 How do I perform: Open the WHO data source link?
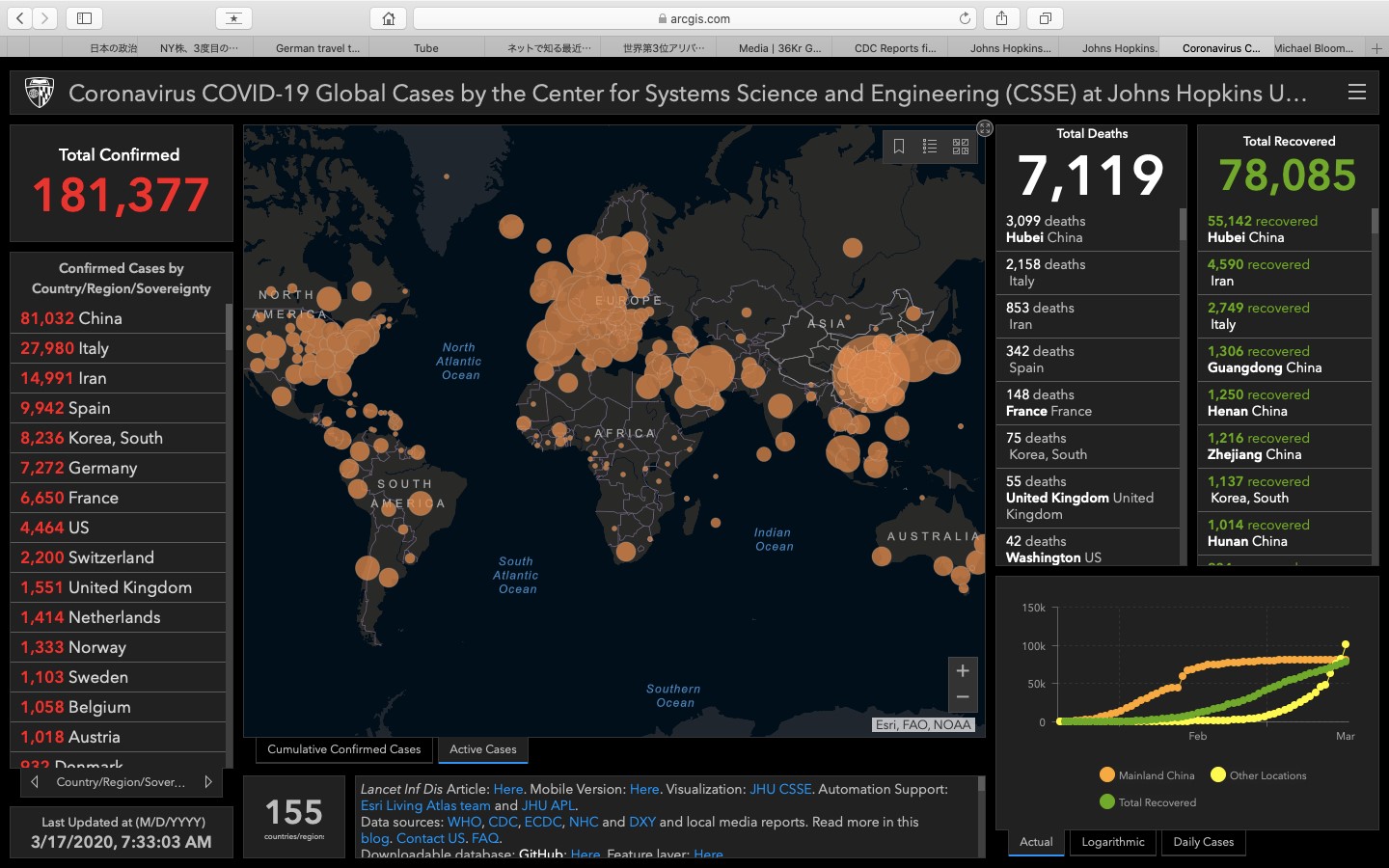click(x=464, y=822)
